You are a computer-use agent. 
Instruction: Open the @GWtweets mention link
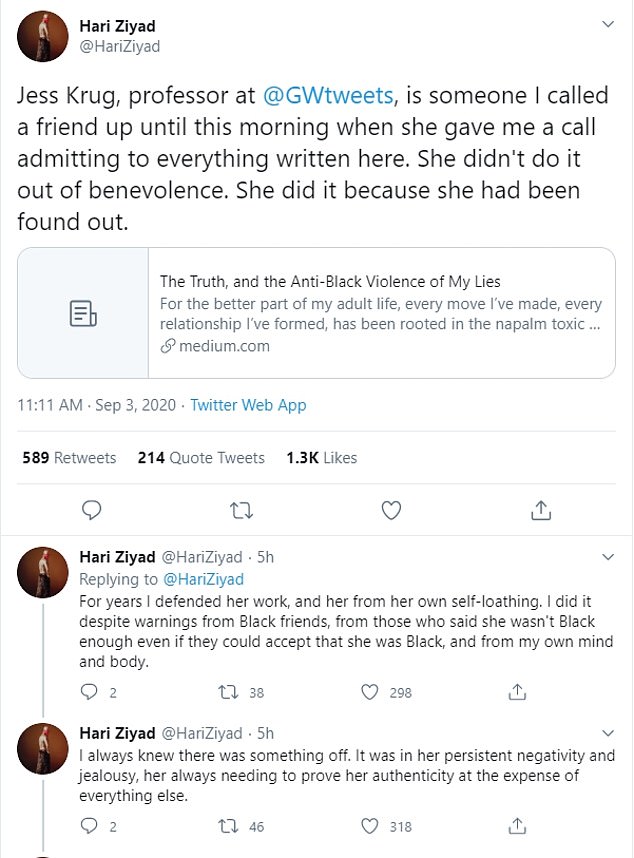click(328, 96)
